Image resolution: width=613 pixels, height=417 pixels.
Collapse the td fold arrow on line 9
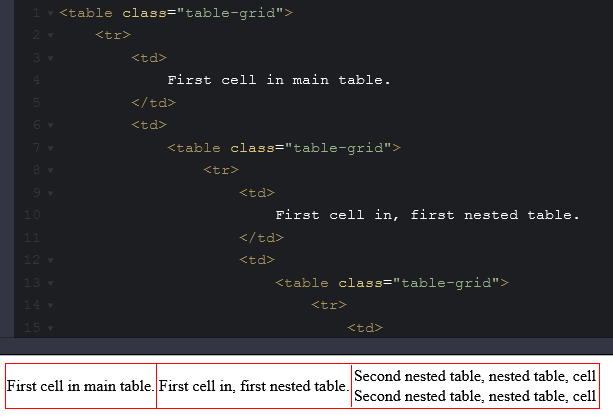50,193
